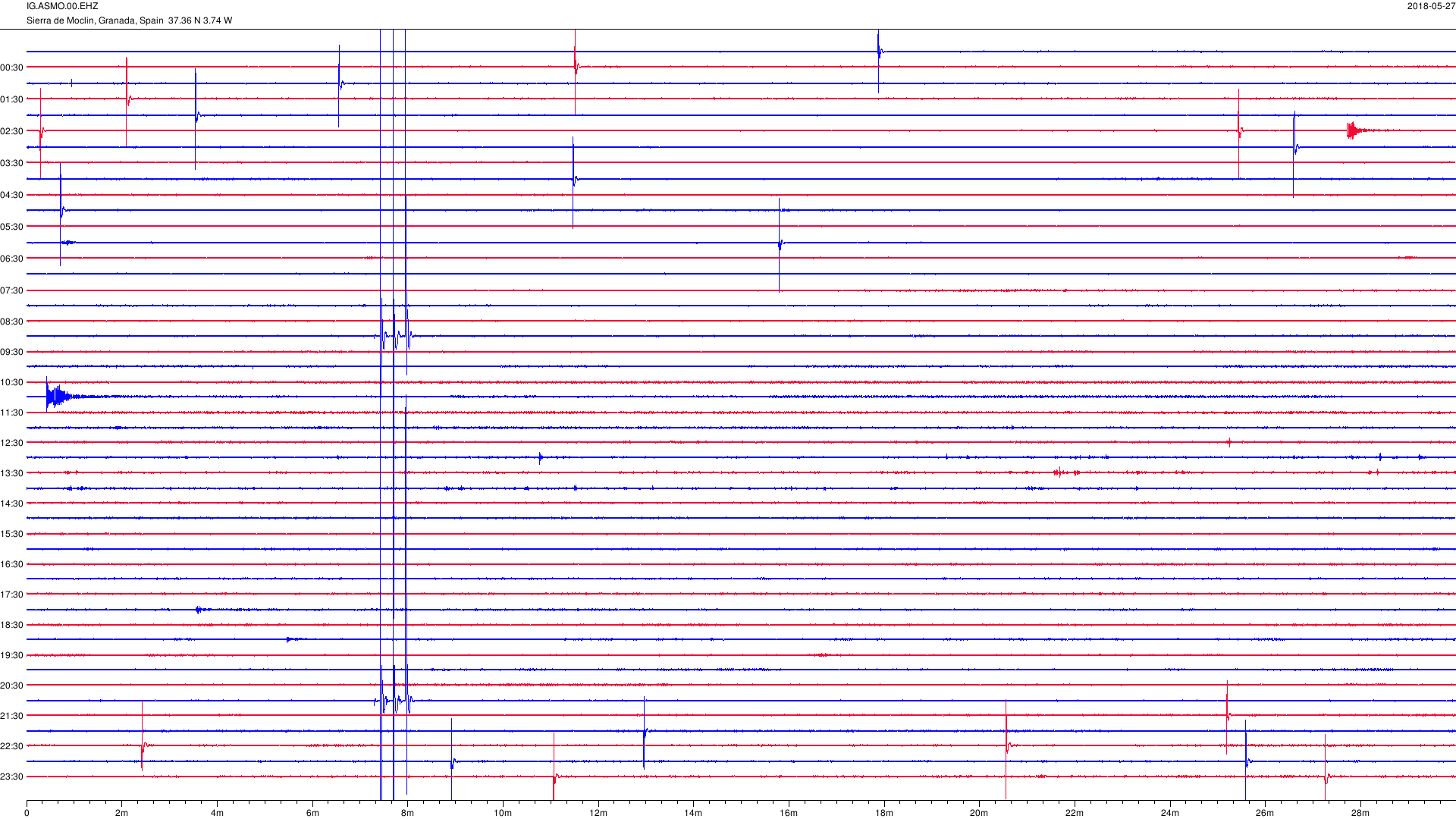Select the 22:30 time row label
The image size is (1456, 819).
(x=12, y=746)
